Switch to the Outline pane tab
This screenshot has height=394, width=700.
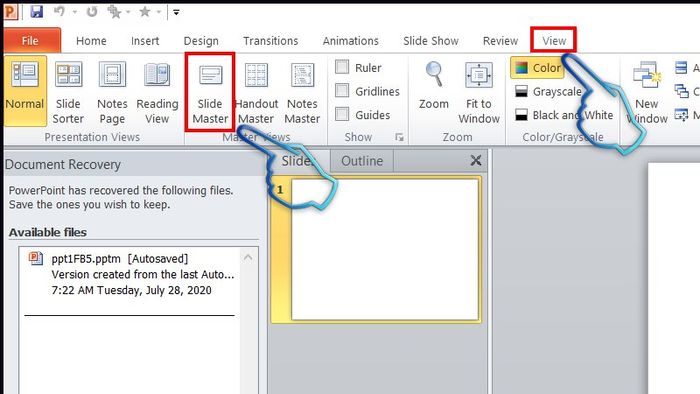pyautogui.click(x=362, y=161)
